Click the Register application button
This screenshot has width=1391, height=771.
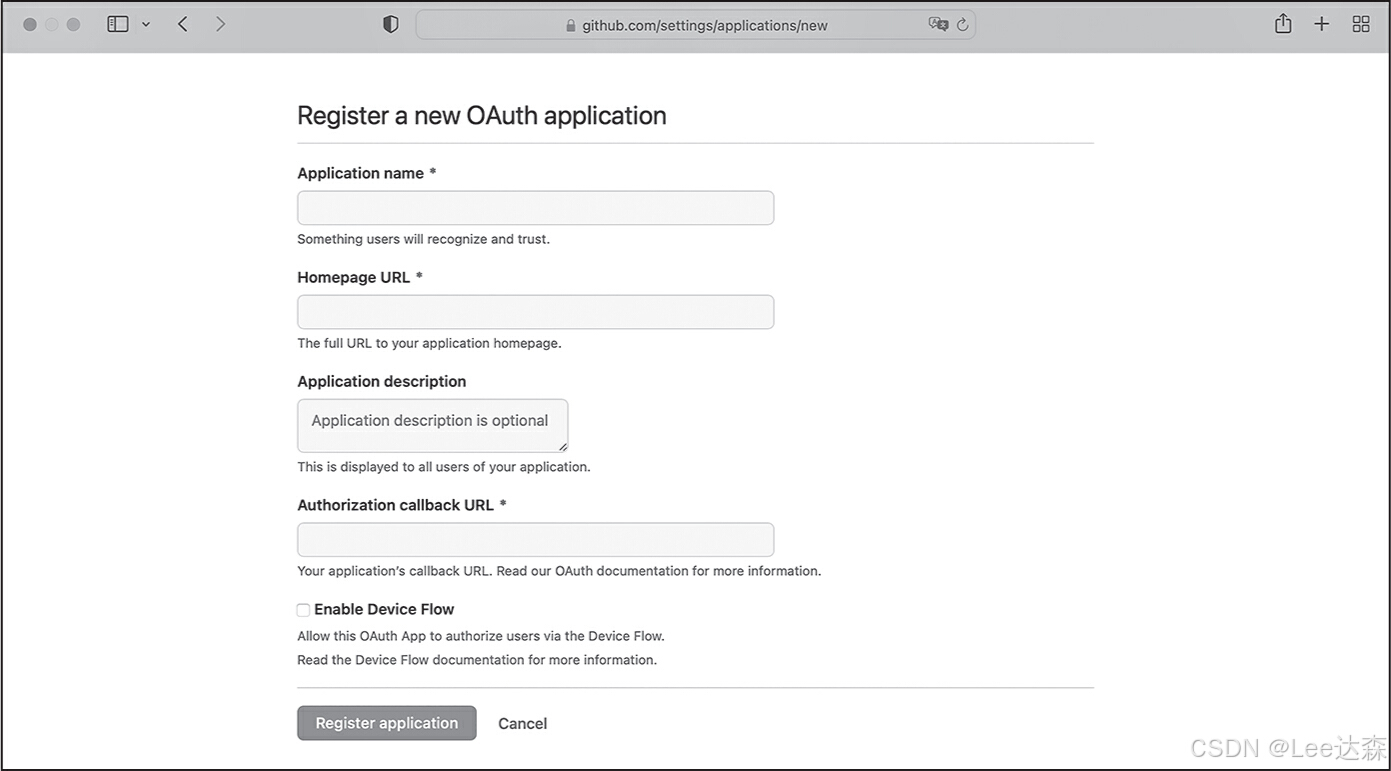coord(386,723)
